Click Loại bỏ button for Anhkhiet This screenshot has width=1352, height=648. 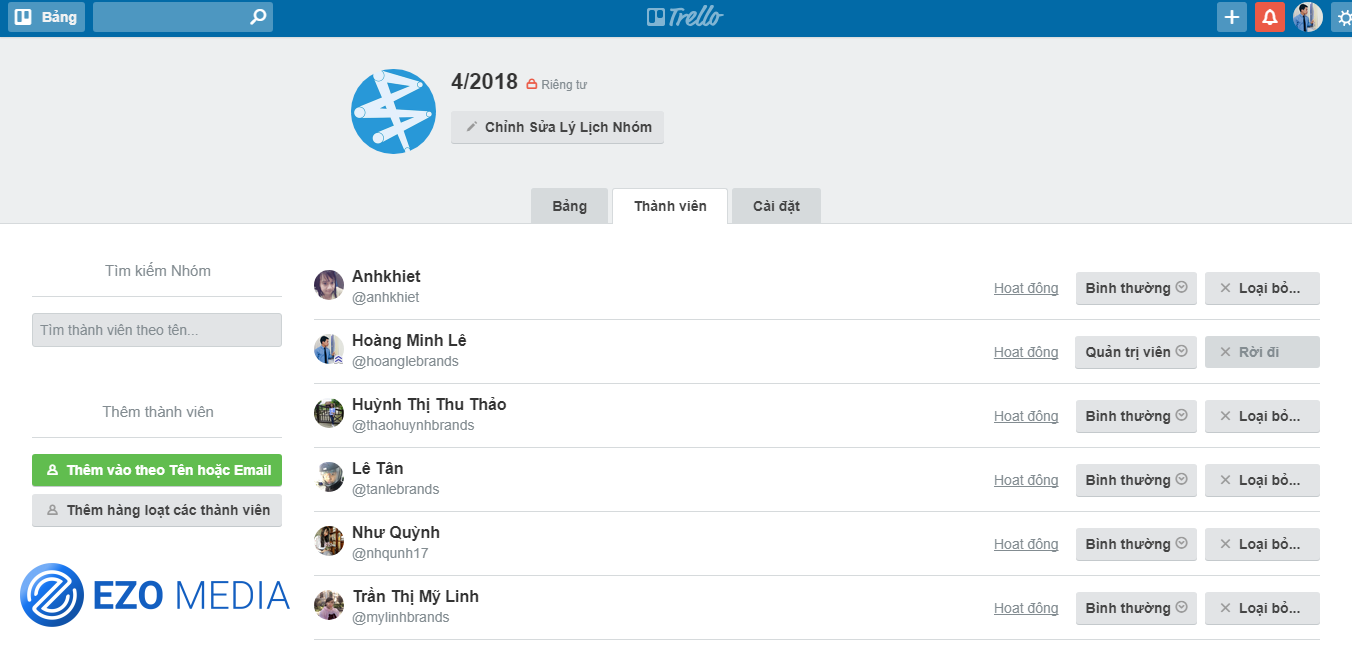tap(1262, 288)
